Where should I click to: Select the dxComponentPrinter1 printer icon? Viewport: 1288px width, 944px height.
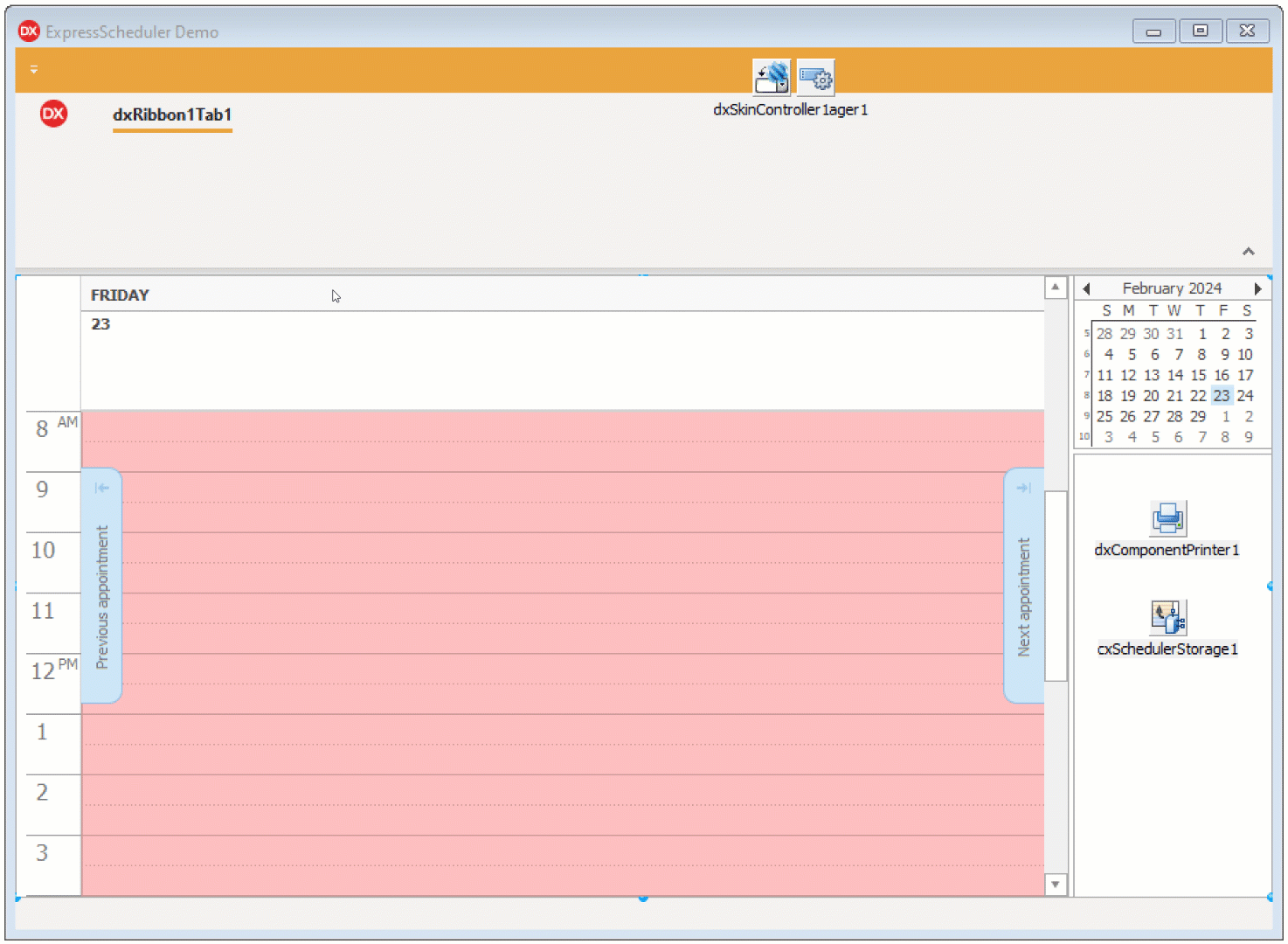(1167, 518)
